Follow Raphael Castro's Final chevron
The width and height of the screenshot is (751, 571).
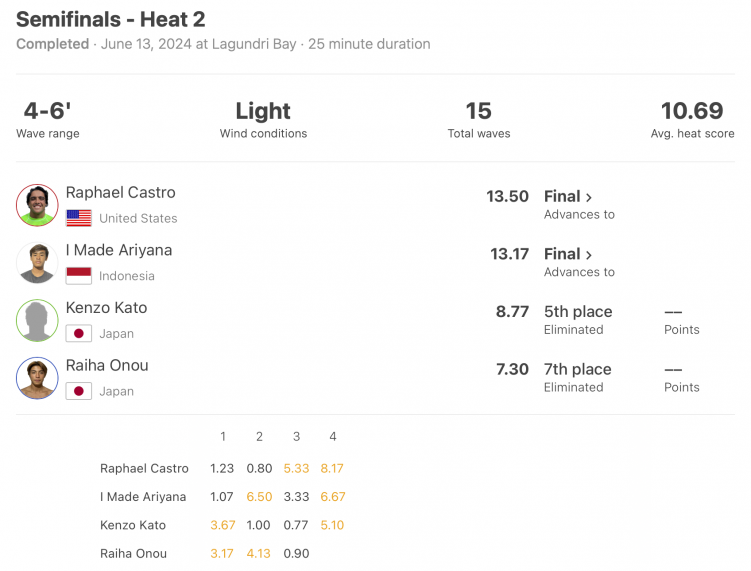(589, 197)
